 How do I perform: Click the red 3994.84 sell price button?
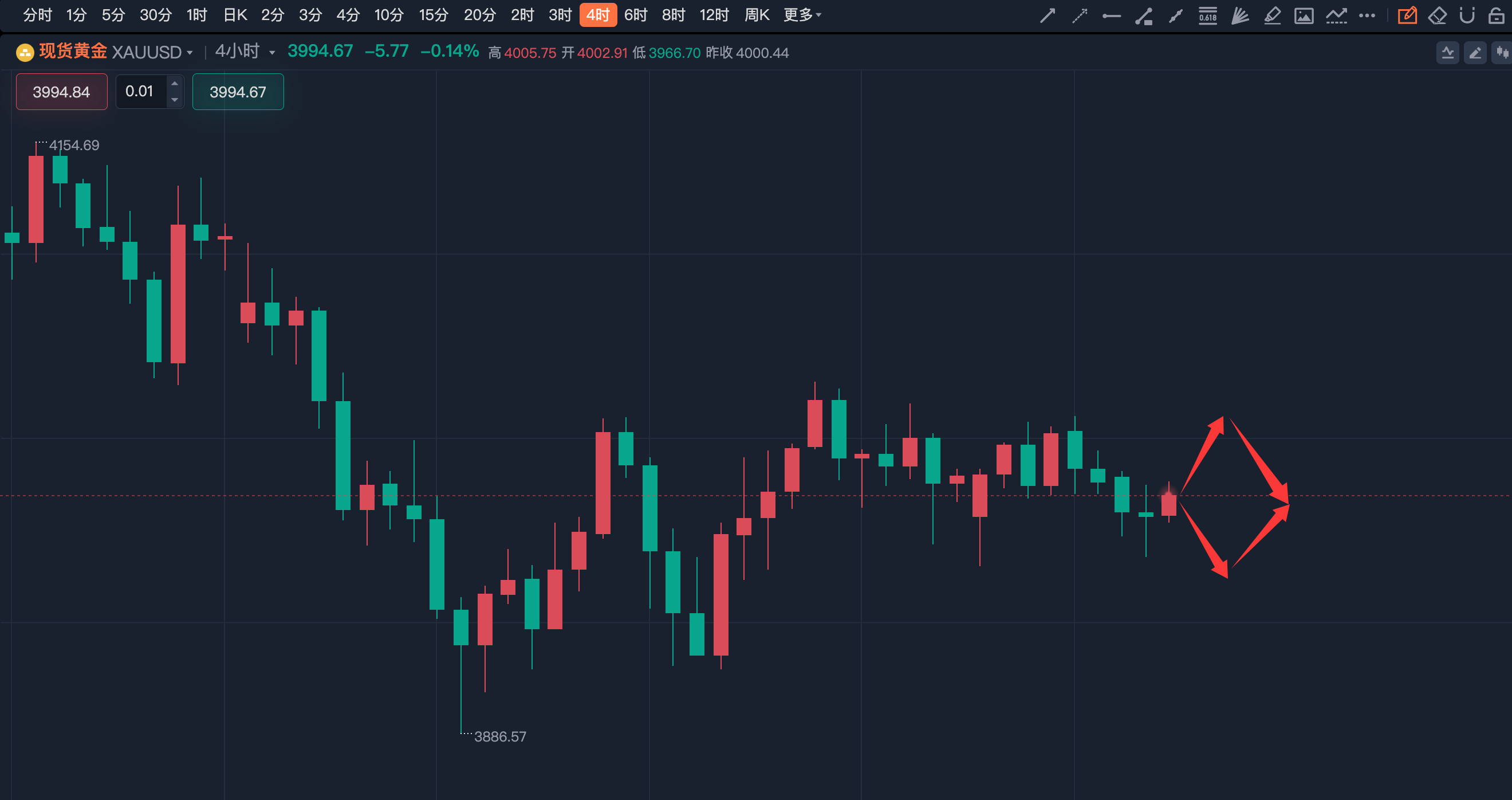(x=62, y=92)
